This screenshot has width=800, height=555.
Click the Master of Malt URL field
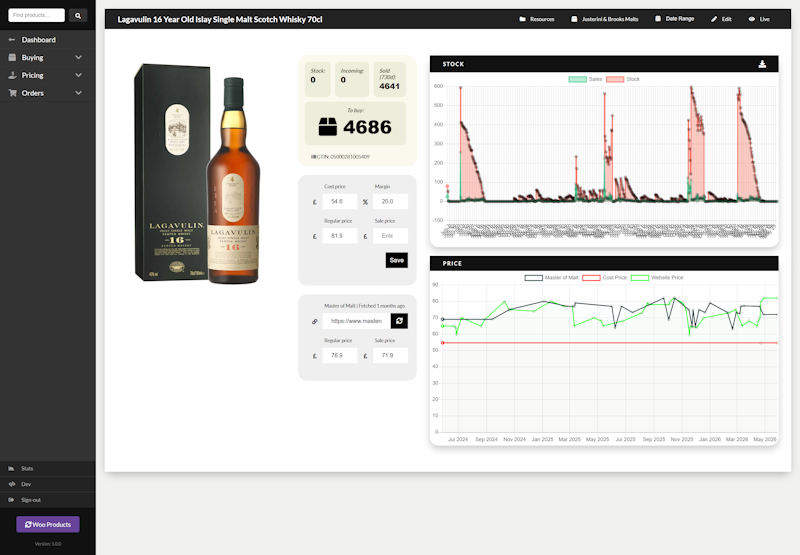click(357, 321)
